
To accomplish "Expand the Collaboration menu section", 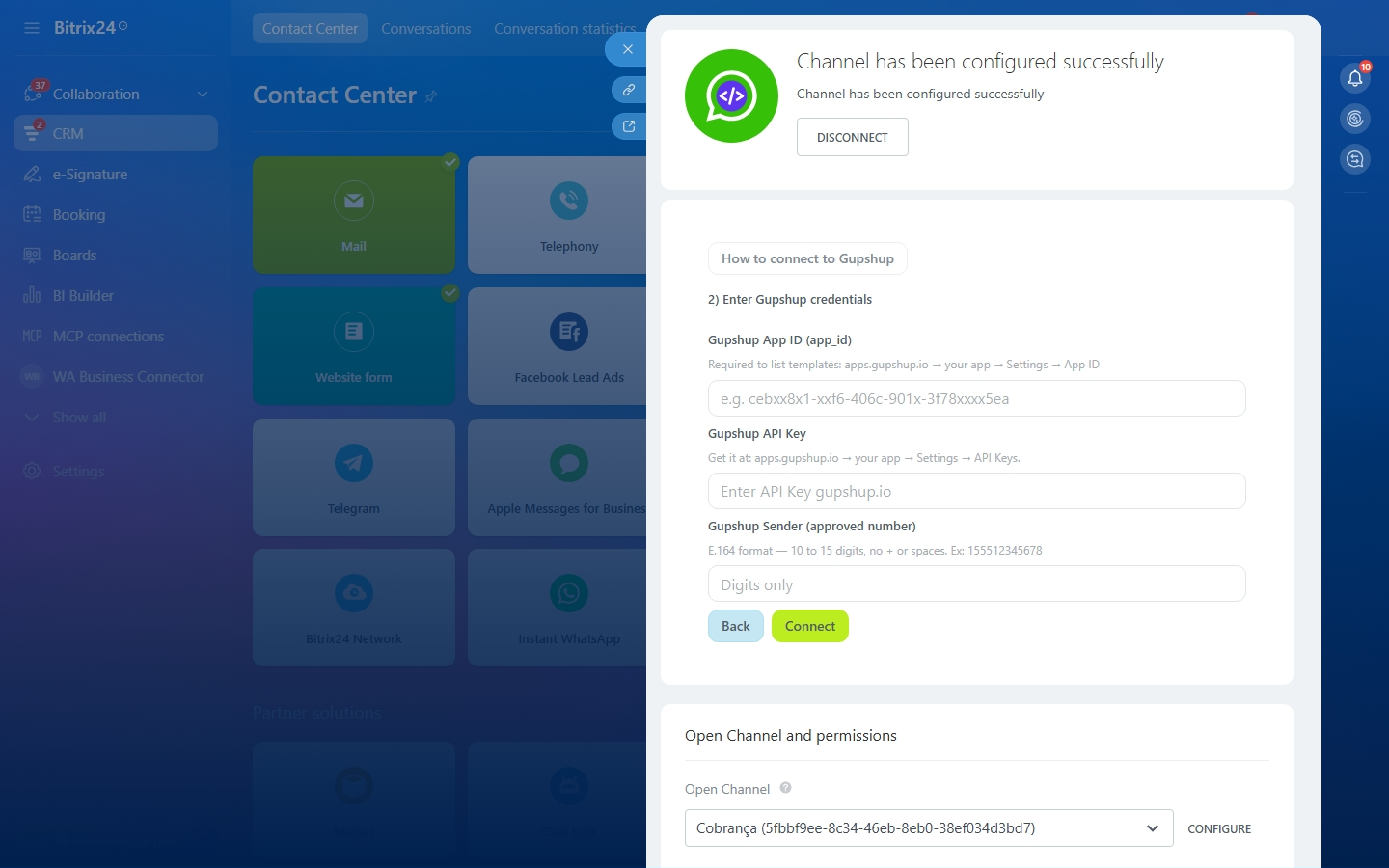I will point(203,95).
